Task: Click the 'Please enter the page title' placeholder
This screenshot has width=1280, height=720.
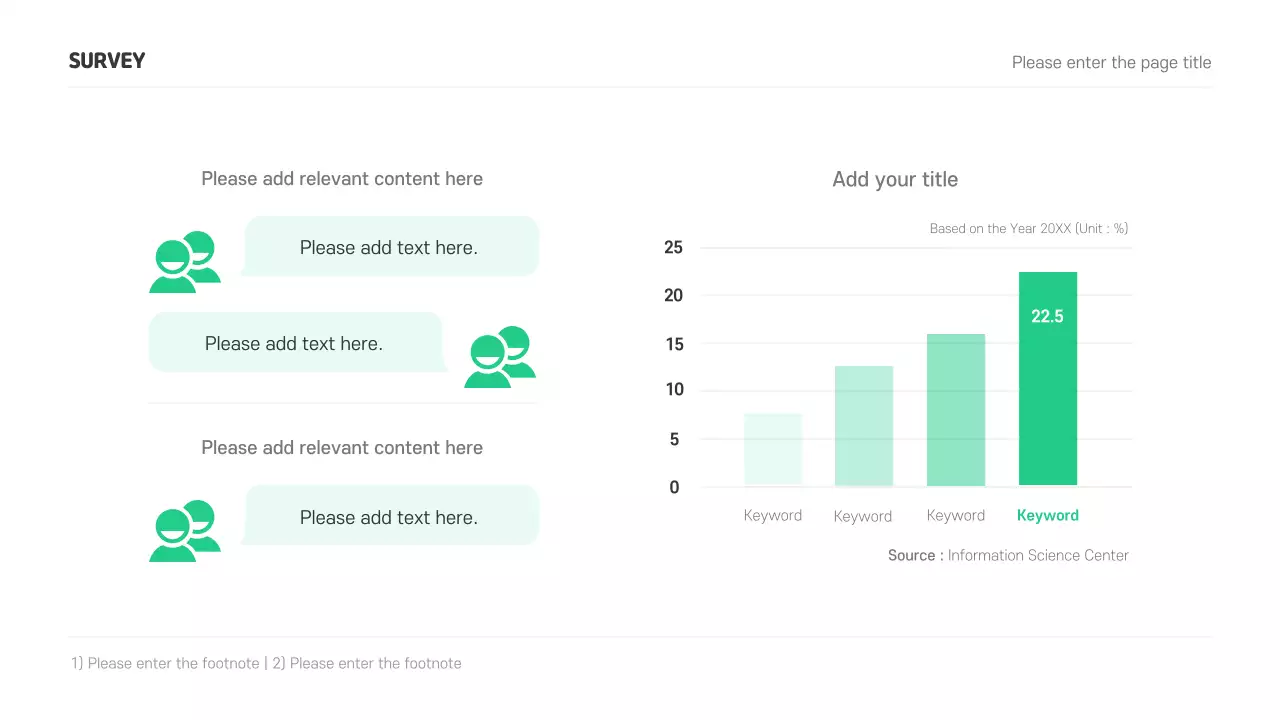Action: [1111, 62]
